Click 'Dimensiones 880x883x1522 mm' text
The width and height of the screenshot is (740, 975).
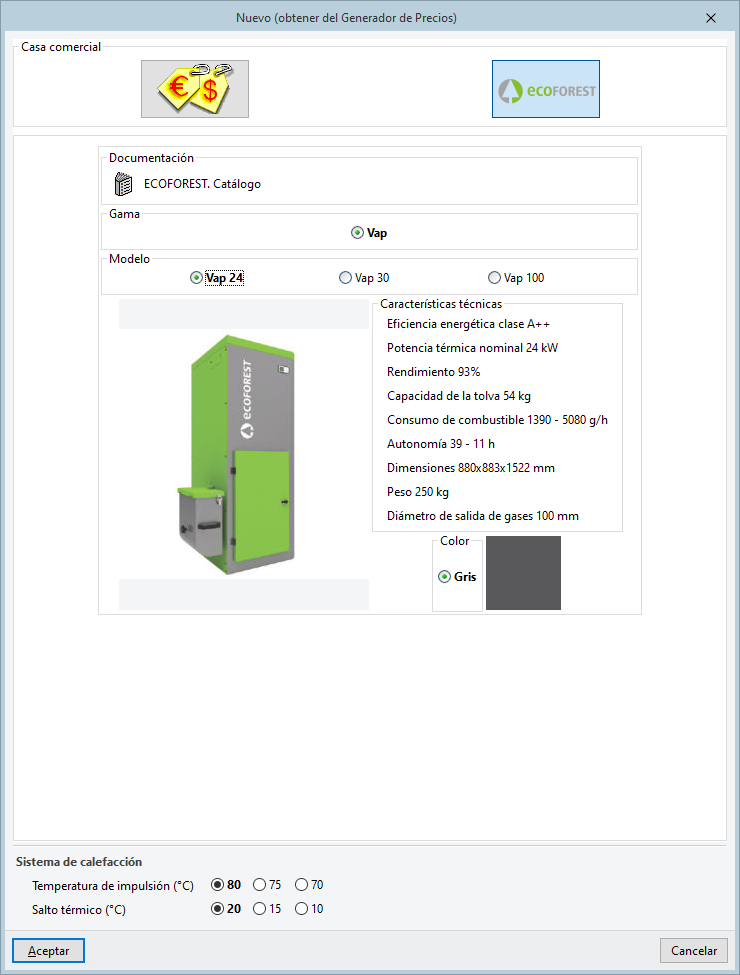471,468
